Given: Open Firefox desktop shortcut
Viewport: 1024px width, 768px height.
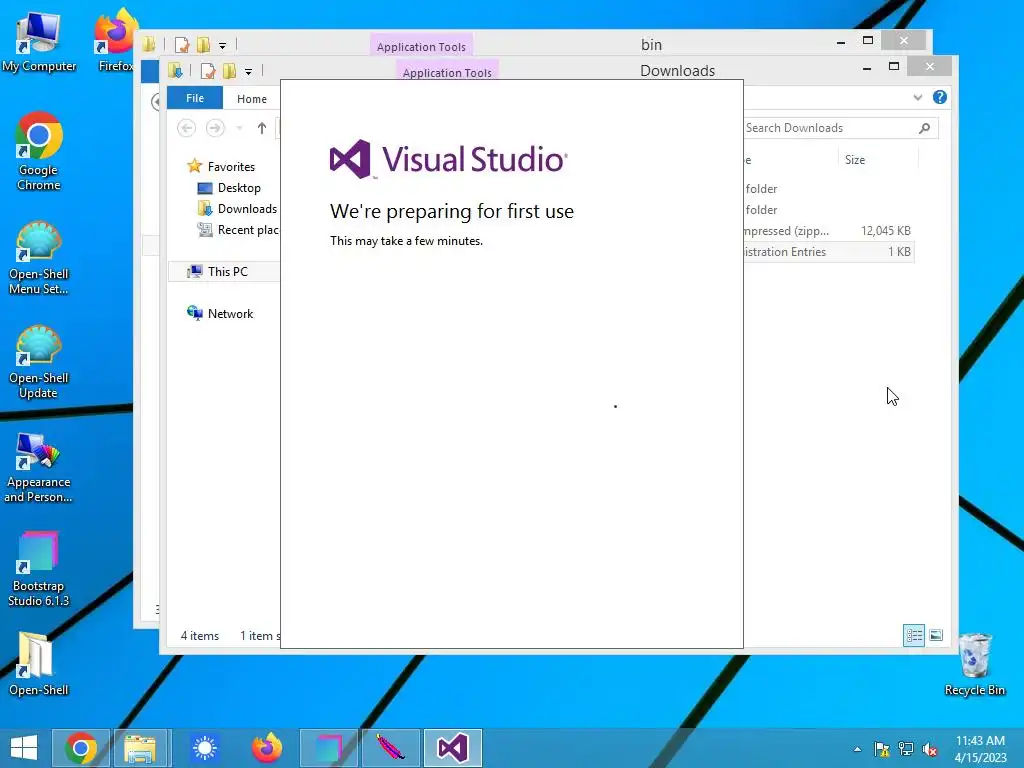Looking at the screenshot, I should [115, 40].
